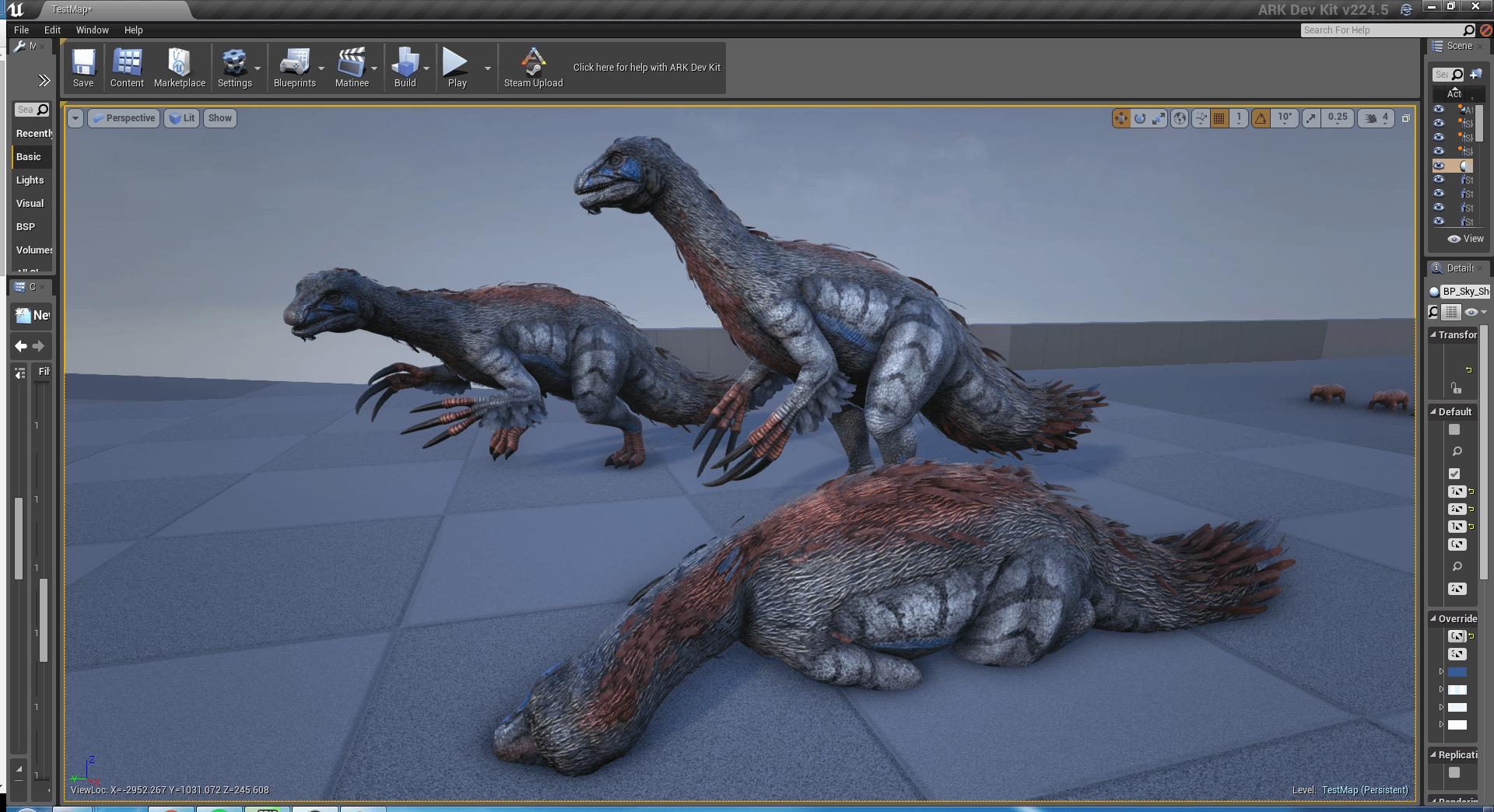Image resolution: width=1494 pixels, height=812 pixels.
Task: Open the camera speed dropdown
Action: pos(1376,118)
